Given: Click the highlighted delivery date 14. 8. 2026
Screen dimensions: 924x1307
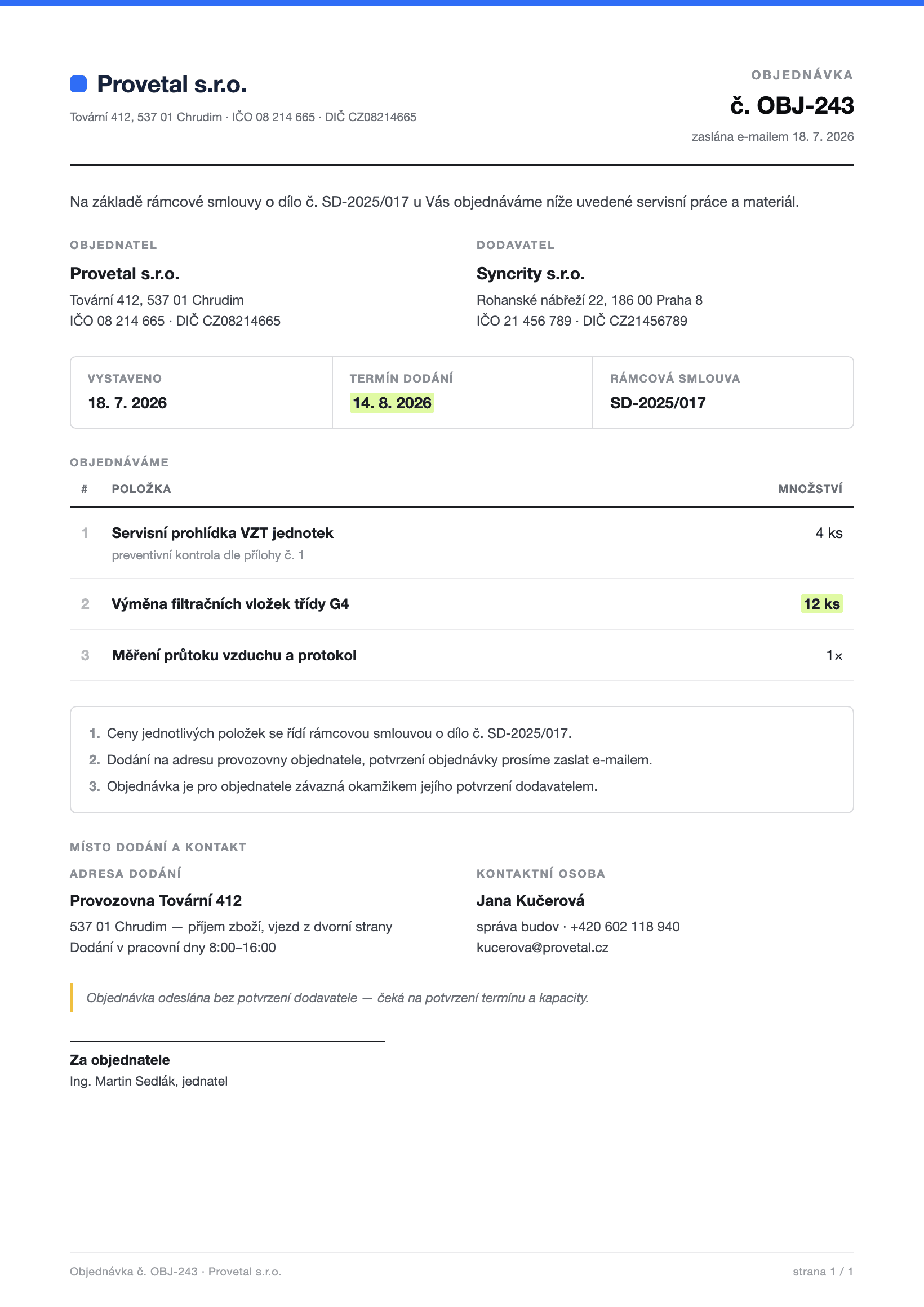Looking at the screenshot, I should pos(392,403).
